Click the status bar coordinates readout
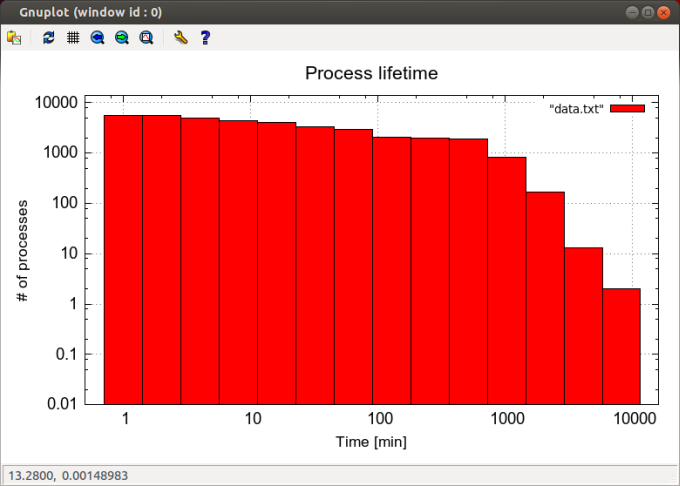Viewport: 680px width, 486px height. (67, 475)
